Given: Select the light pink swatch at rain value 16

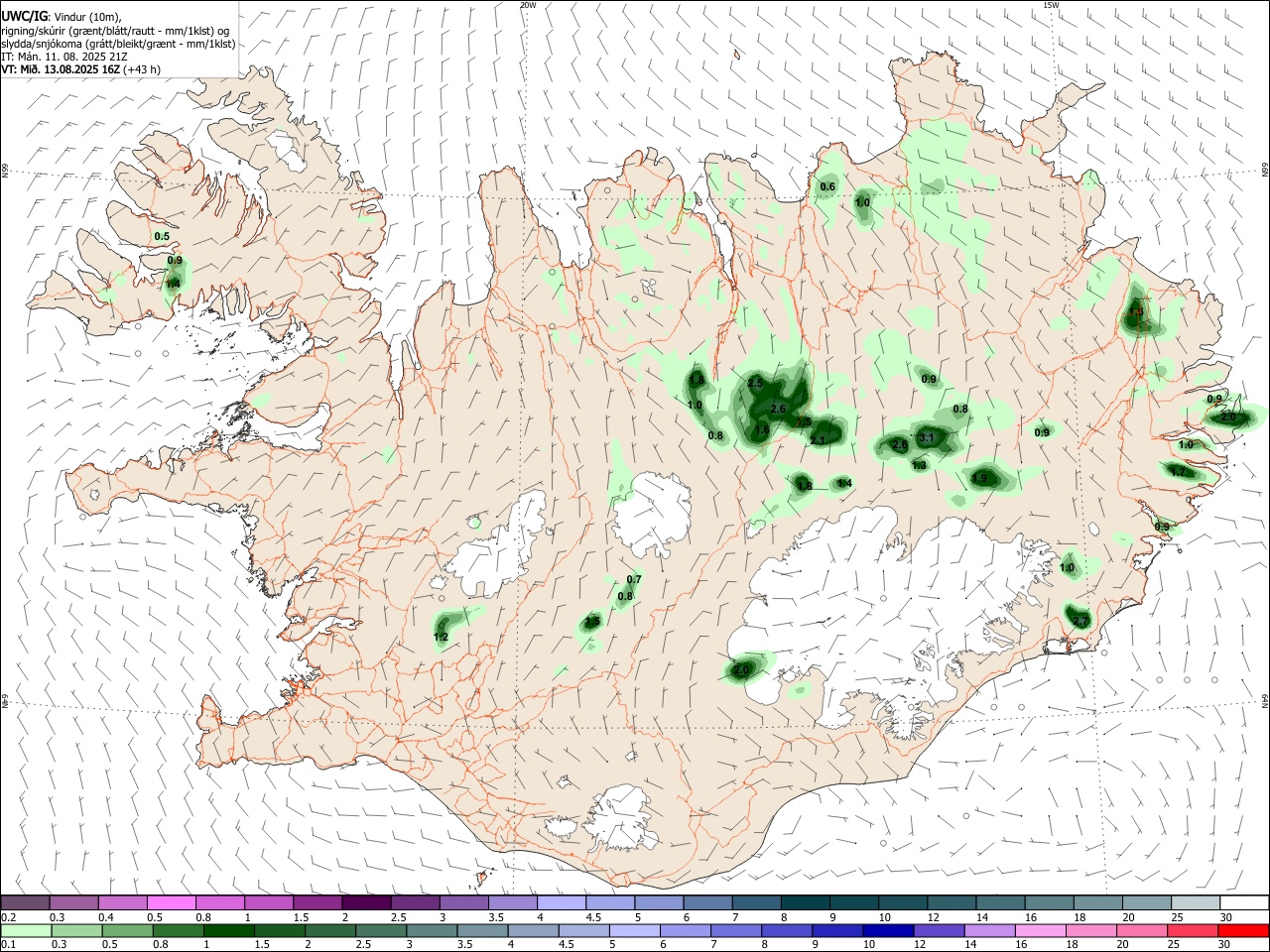Looking at the screenshot, I should 1040,930.
